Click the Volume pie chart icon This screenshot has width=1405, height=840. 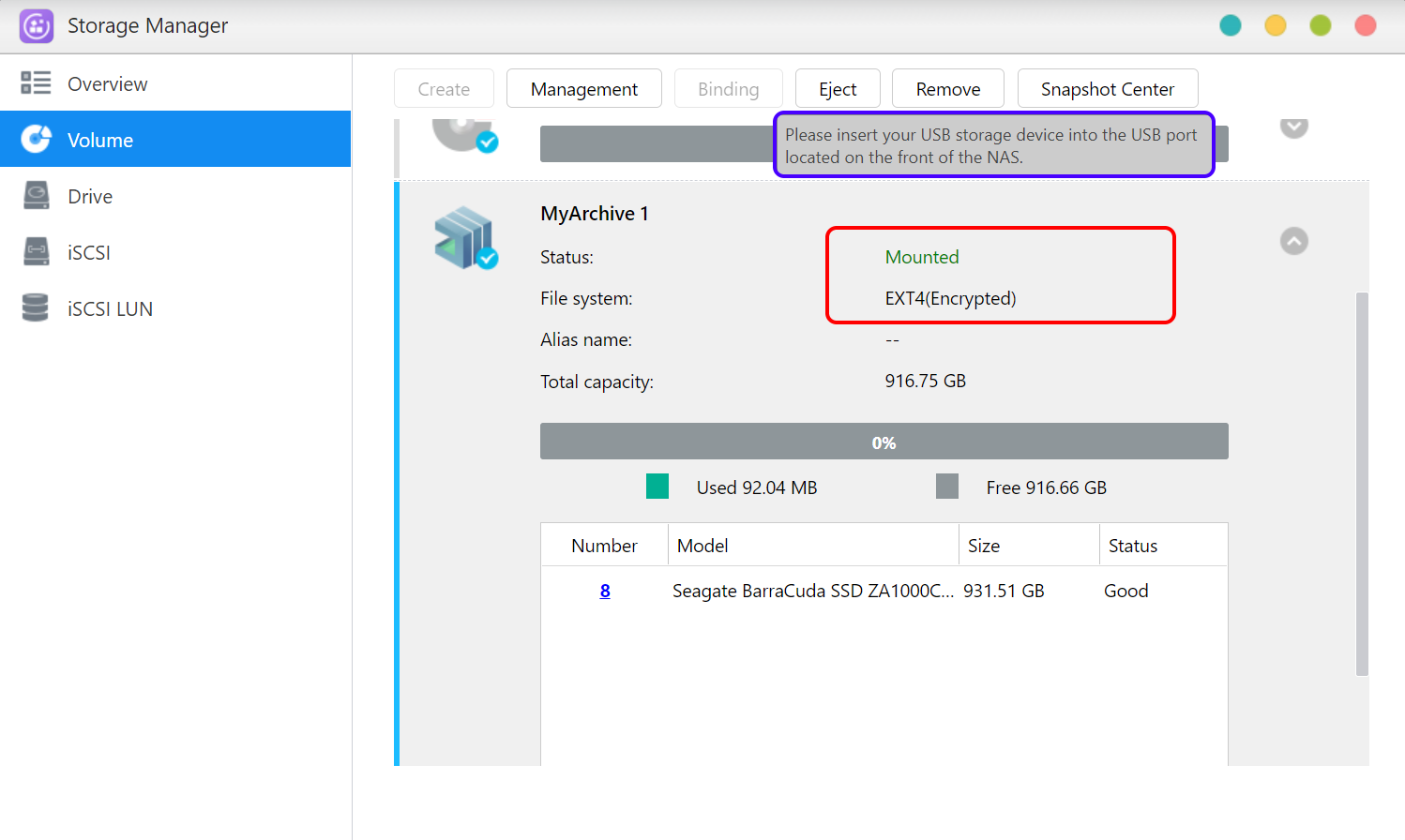36,140
